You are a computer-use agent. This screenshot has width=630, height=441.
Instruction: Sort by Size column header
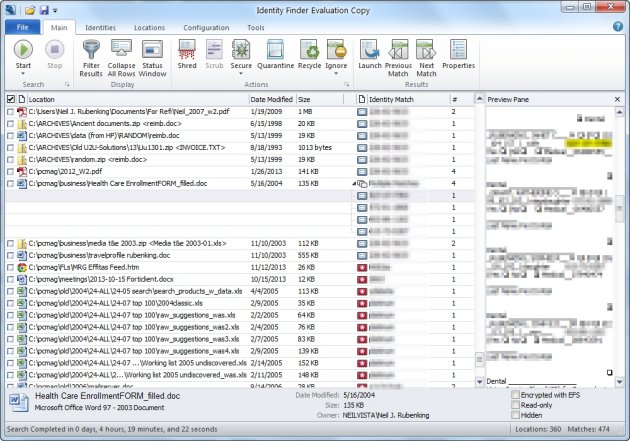pyautogui.click(x=319, y=99)
